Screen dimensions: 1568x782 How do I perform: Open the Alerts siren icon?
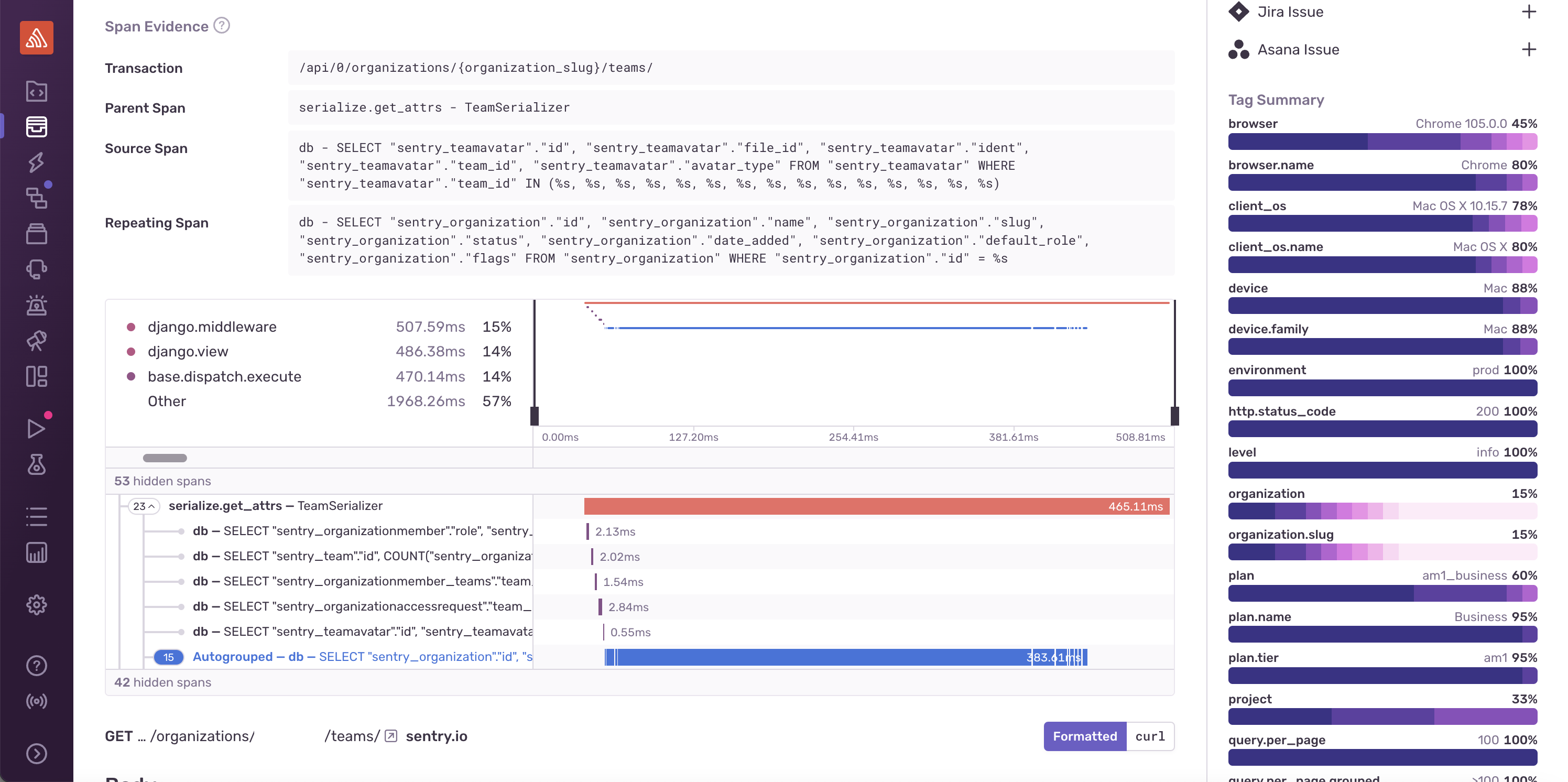coord(37,305)
